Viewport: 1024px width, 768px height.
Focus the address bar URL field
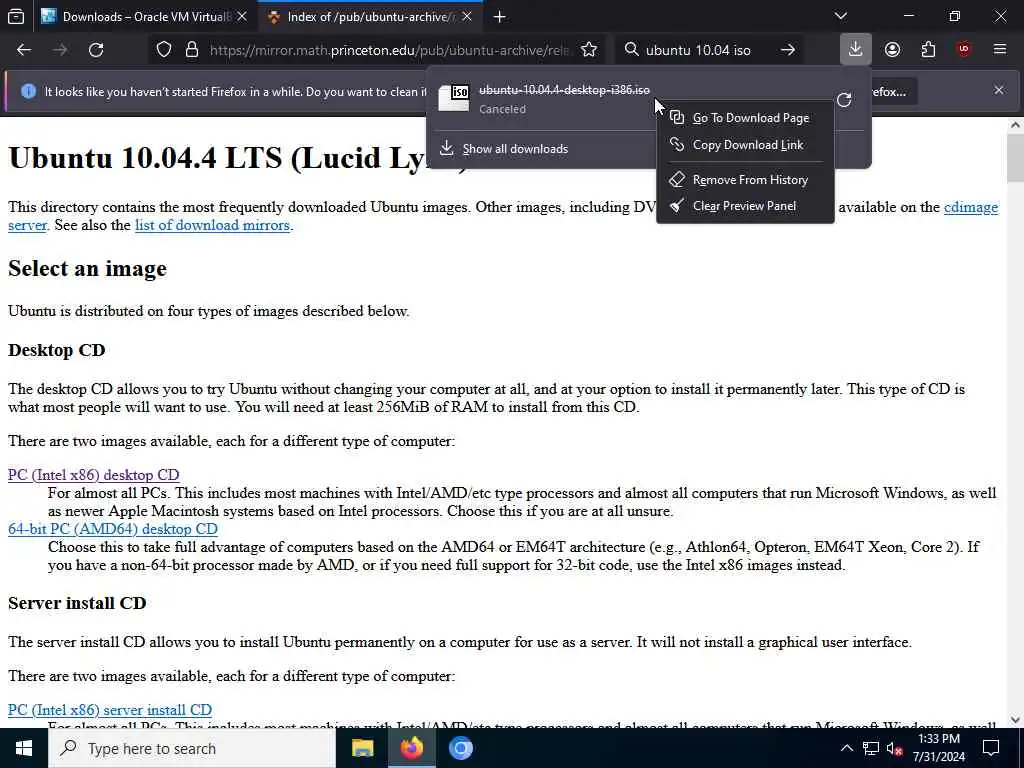tap(389, 50)
